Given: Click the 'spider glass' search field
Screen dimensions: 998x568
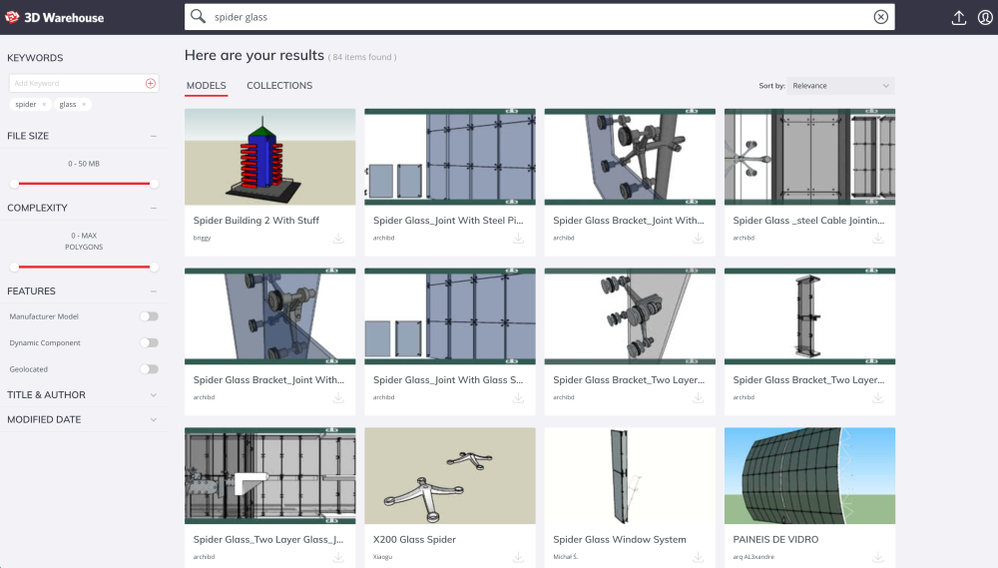Looking at the screenshot, I should click(540, 17).
